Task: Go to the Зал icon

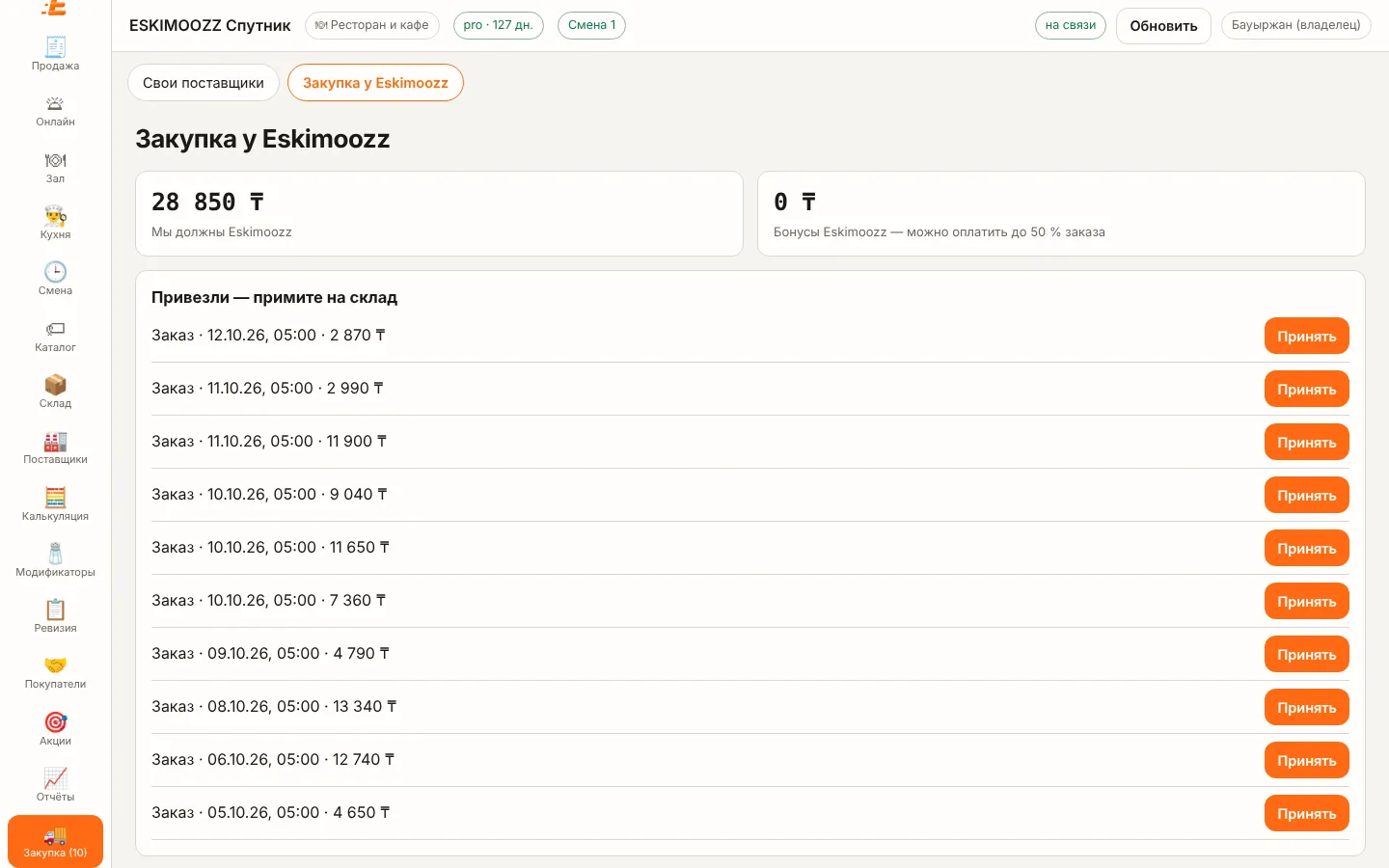Action: pos(55,159)
